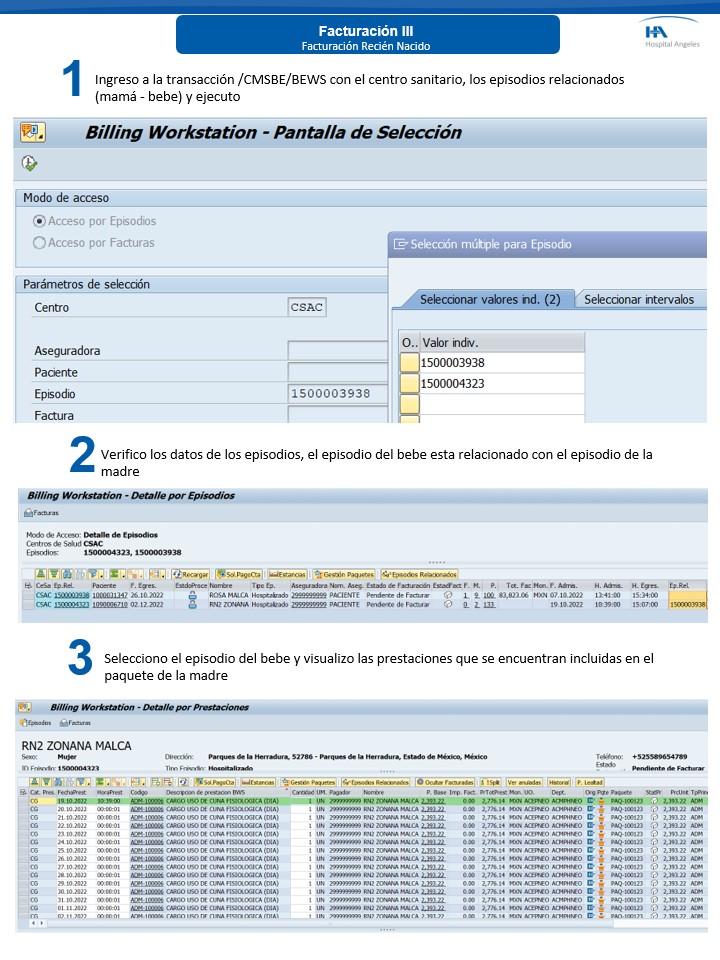
Task: Switch to Seleccionar intervalos tab
Action: (x=639, y=299)
